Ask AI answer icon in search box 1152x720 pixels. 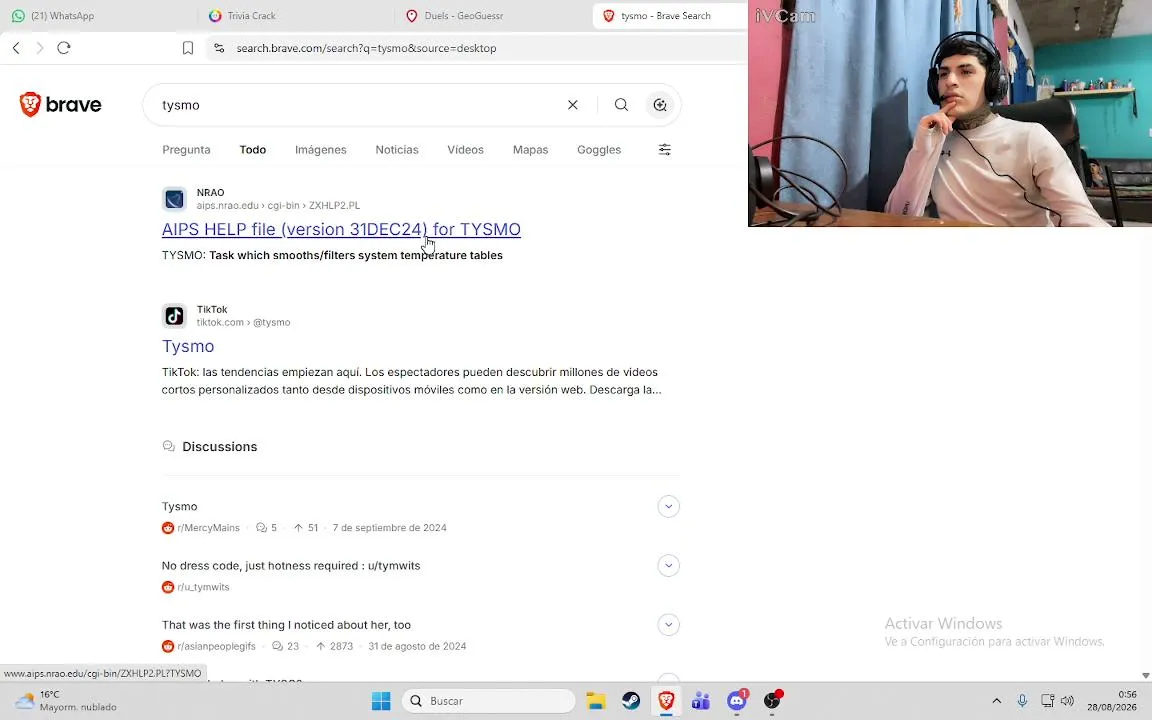660,105
